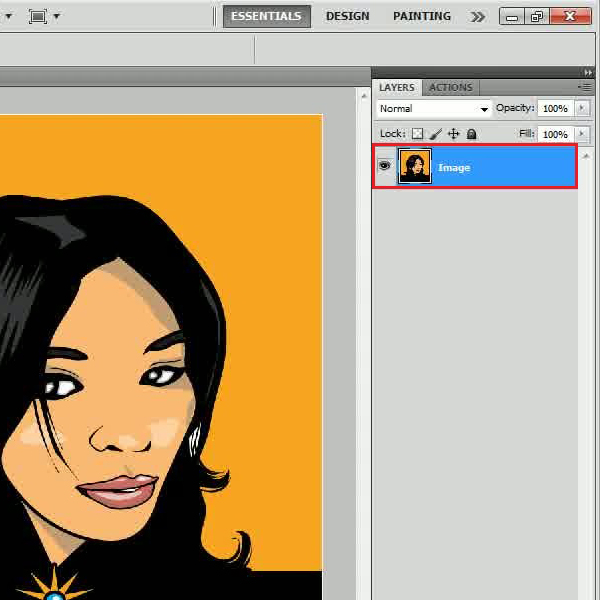
Task: Select the Layers tab
Action: pos(396,88)
